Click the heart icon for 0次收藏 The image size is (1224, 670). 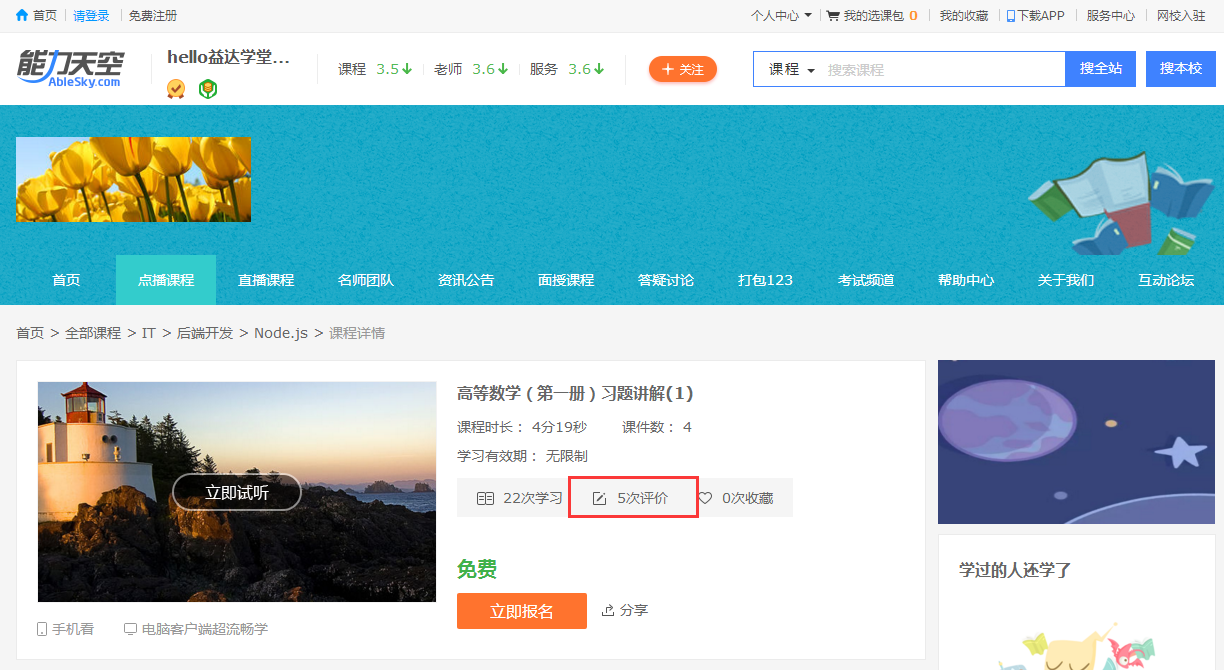[705, 498]
